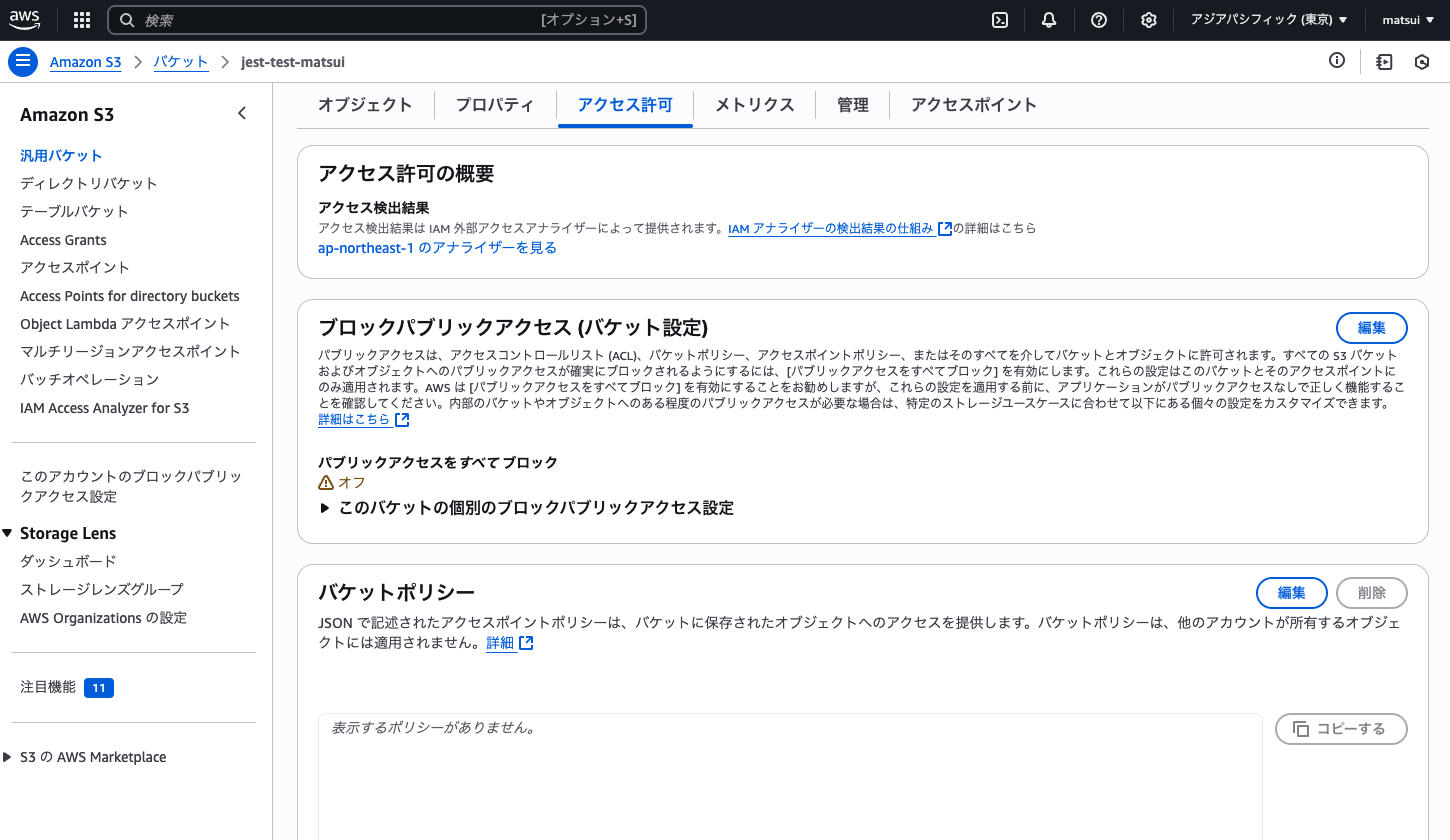The image size is (1450, 840).
Task: Click コピーする to copy the policy
Action: click(1341, 728)
